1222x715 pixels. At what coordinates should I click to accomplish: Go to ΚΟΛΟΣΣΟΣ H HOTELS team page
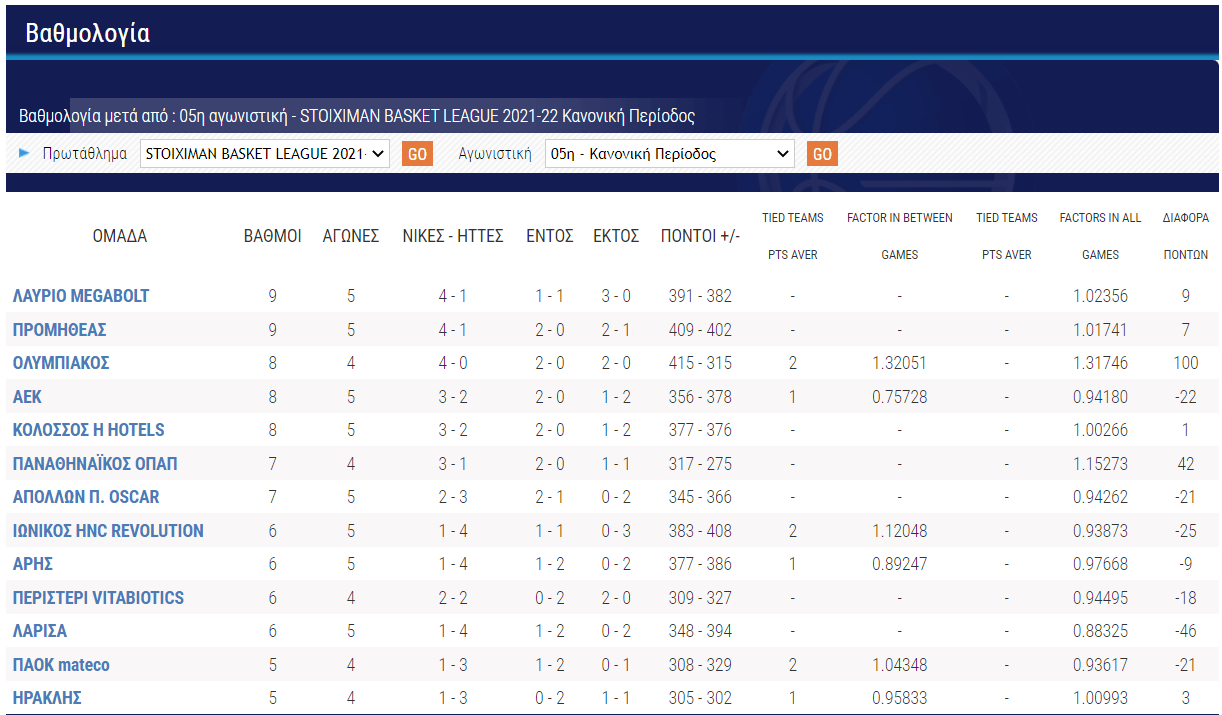(89, 430)
